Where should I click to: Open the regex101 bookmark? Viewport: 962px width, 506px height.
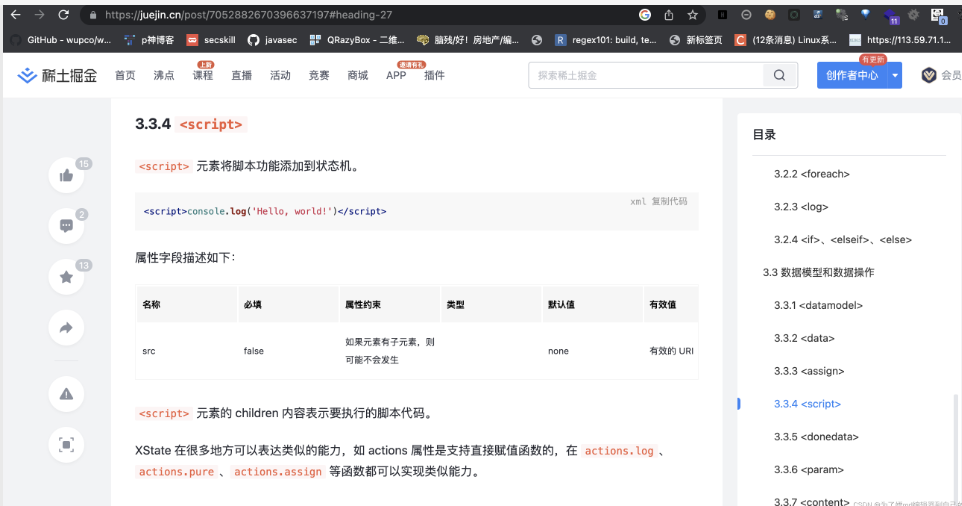coord(606,40)
